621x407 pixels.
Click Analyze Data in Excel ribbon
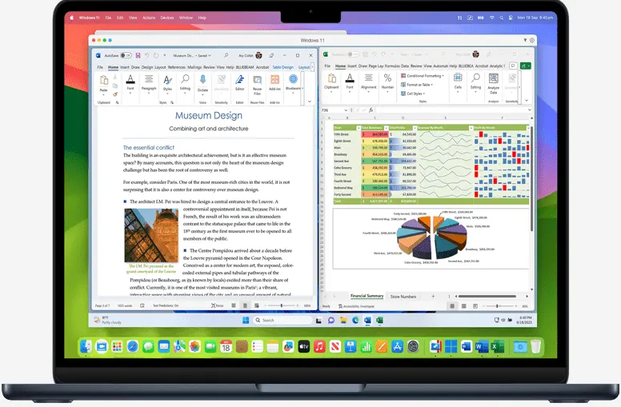[493, 83]
